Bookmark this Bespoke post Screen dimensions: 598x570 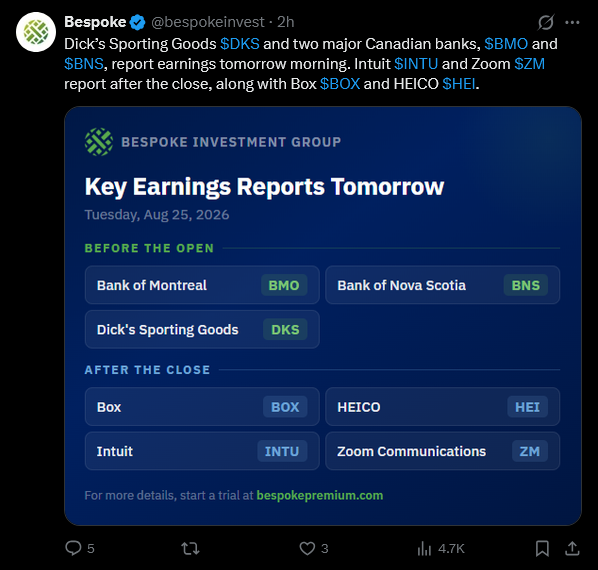pyautogui.click(x=542, y=548)
